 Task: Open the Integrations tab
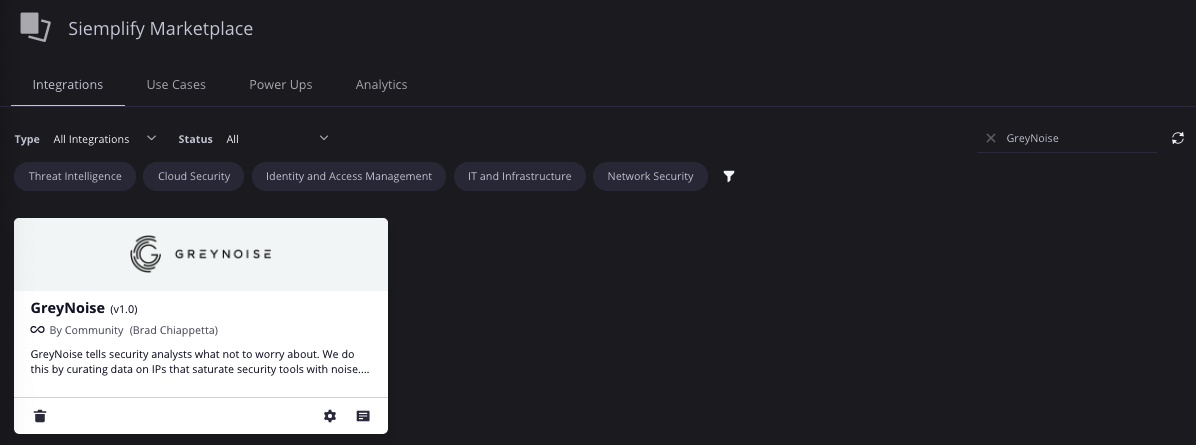68,85
